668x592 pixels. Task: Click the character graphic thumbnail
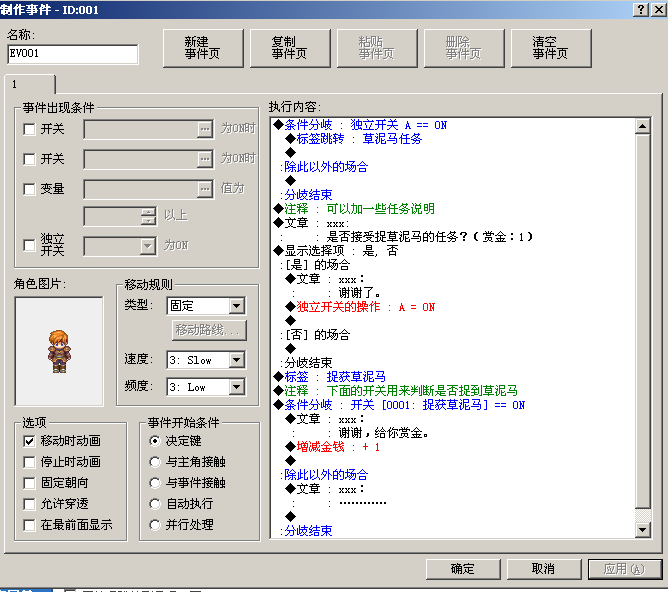(59, 352)
